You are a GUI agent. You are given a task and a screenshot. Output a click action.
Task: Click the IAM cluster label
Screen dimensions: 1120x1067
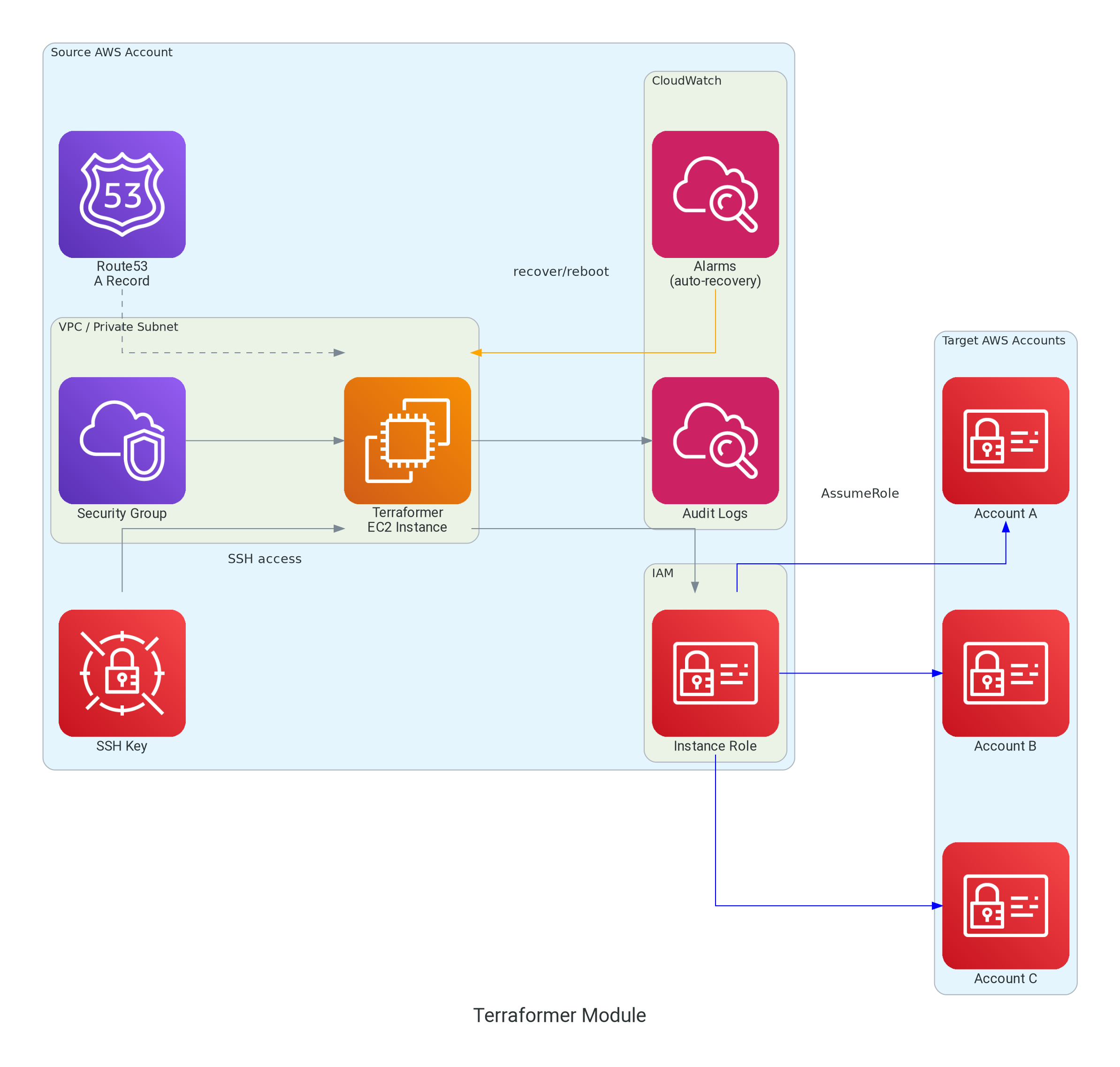click(663, 573)
